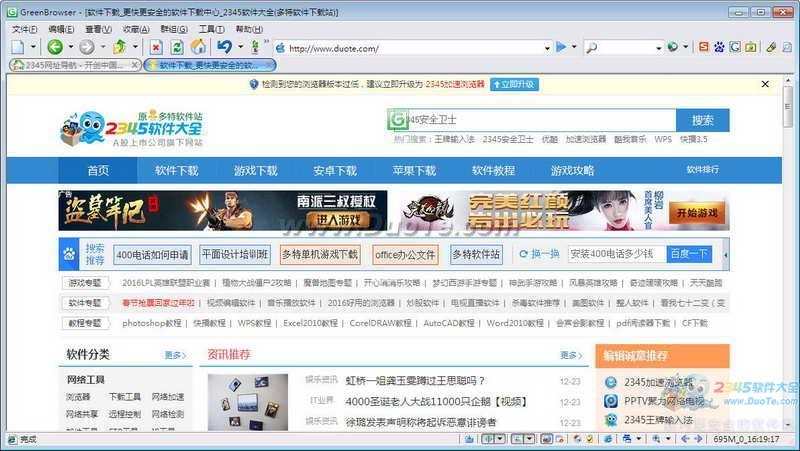
Task: Click the 立即升级 upgrade button
Action: (x=515, y=85)
